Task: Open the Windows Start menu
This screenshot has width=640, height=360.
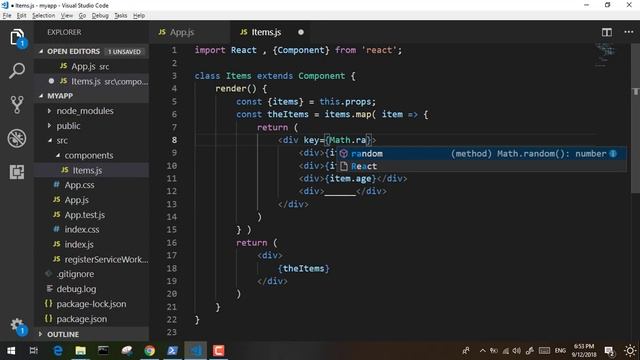Action: coord(11,351)
